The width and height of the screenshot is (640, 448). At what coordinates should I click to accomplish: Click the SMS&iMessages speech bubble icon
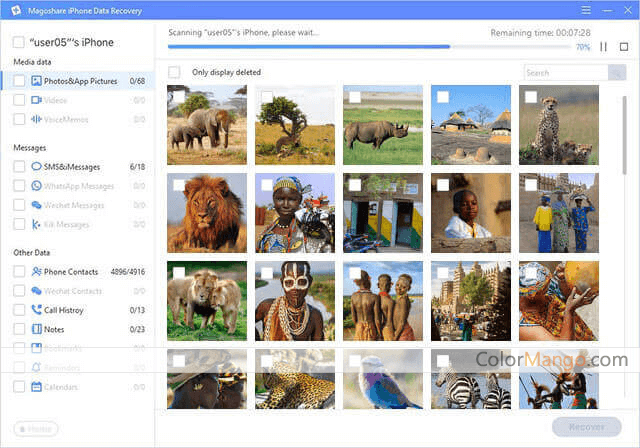click(x=36, y=167)
